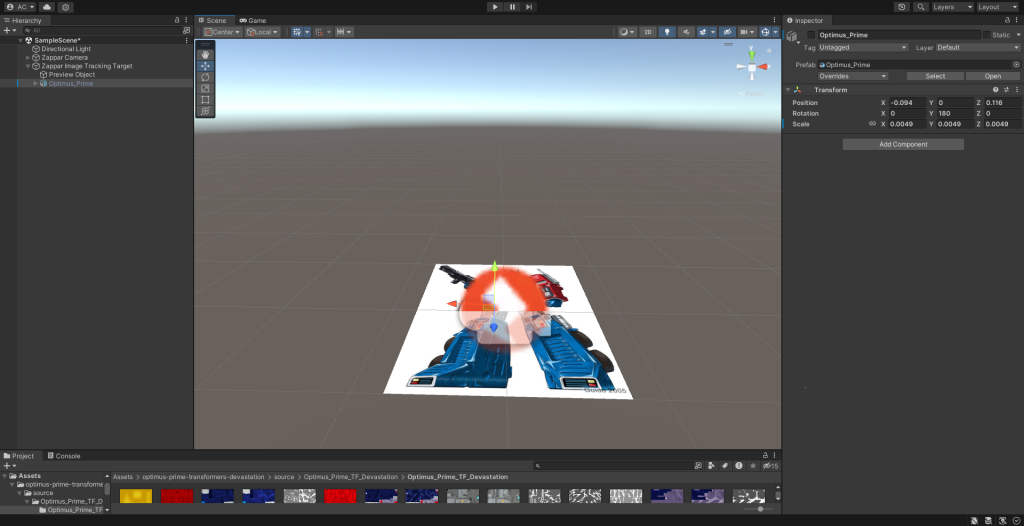This screenshot has height=526, width=1024.
Task: Select the Rotate tool
Action: click(205, 77)
